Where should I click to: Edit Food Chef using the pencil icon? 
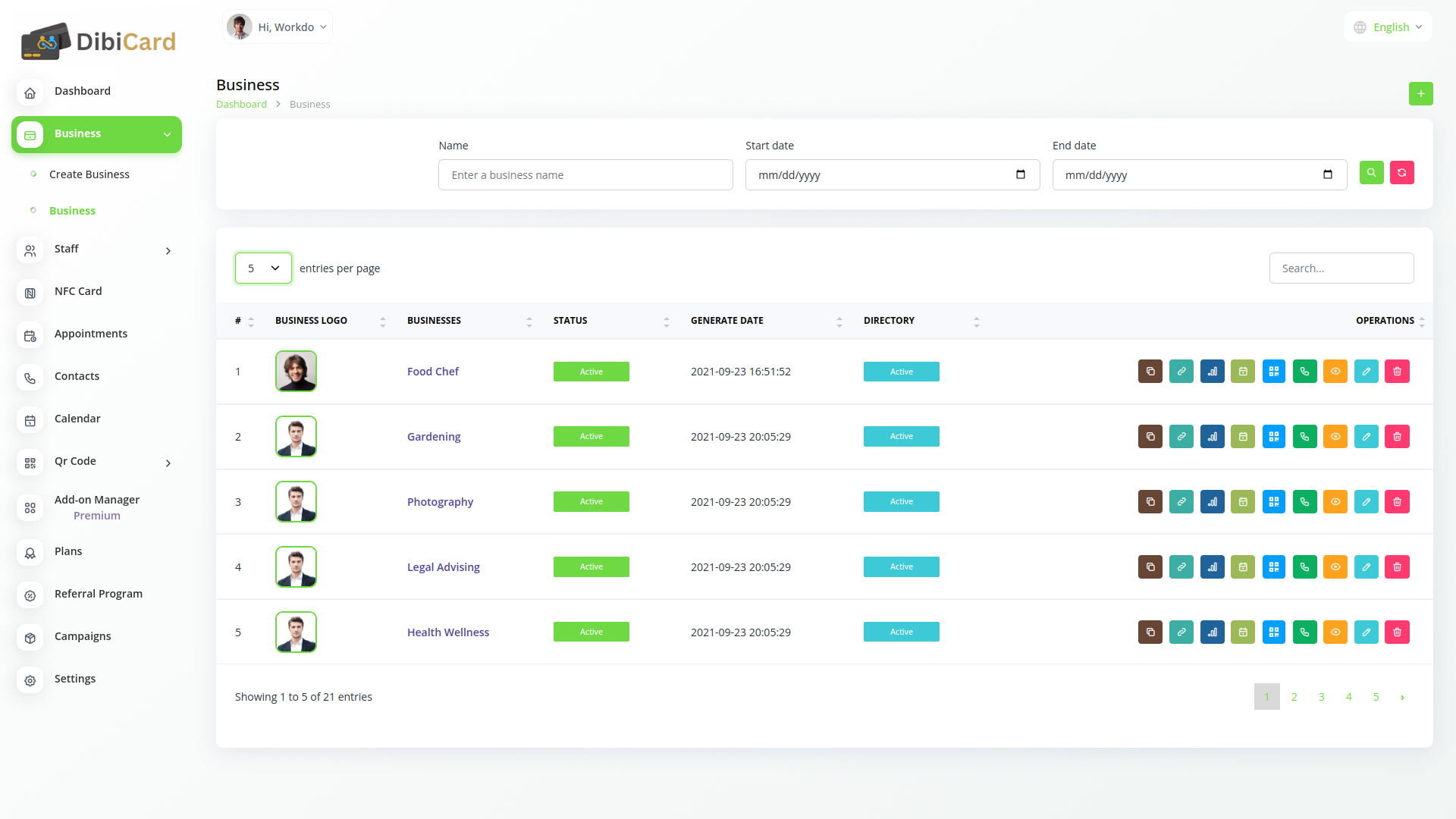[1366, 372]
